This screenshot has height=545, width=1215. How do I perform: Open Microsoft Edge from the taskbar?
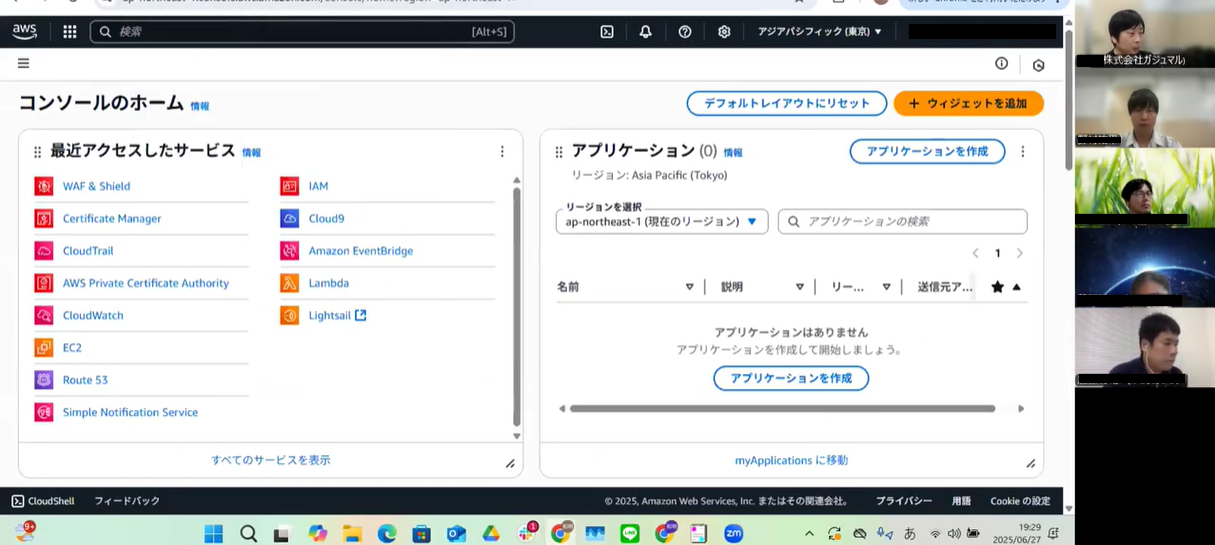(x=387, y=534)
